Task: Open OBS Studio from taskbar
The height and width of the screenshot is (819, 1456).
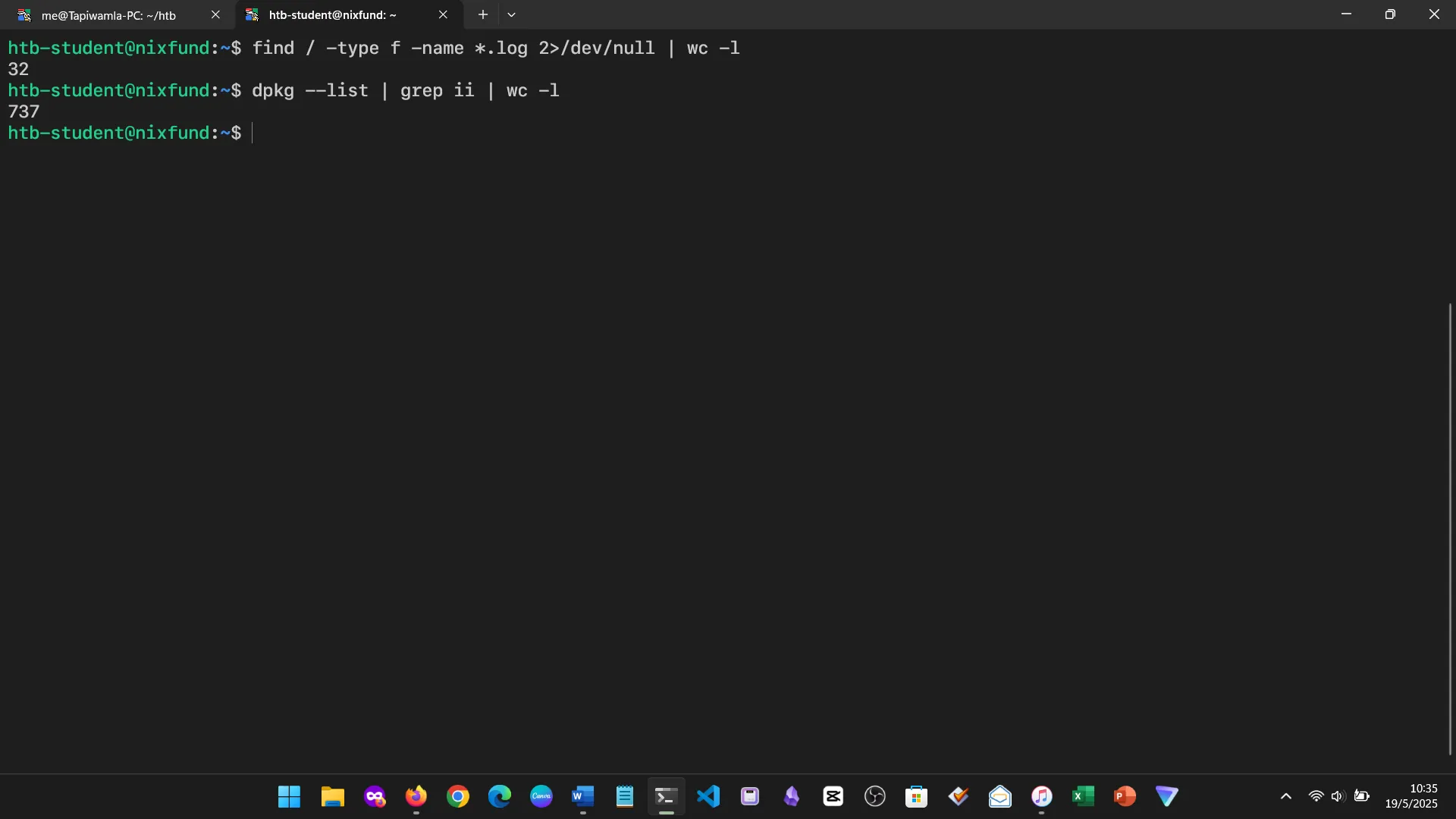Action: point(874,796)
